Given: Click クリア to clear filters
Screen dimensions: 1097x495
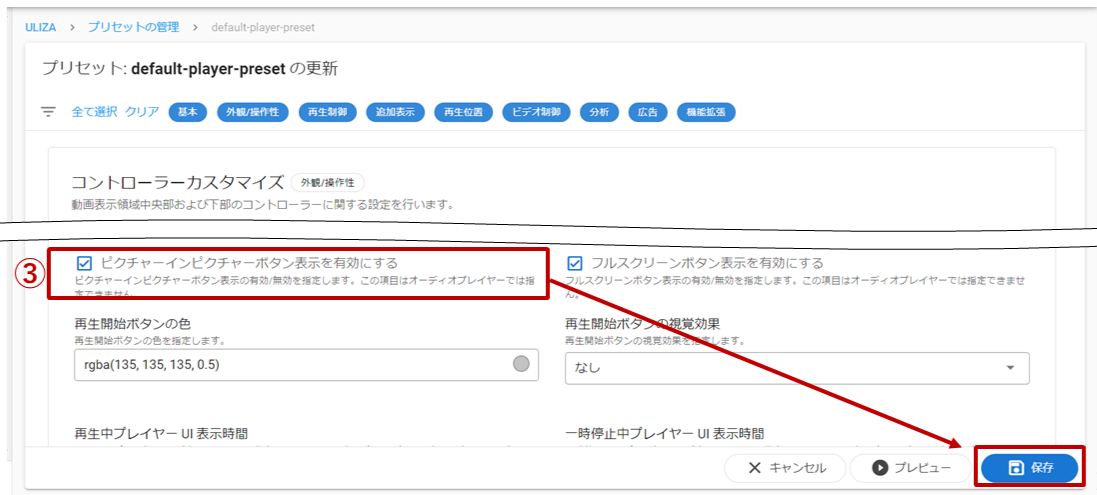Looking at the screenshot, I should (142, 112).
